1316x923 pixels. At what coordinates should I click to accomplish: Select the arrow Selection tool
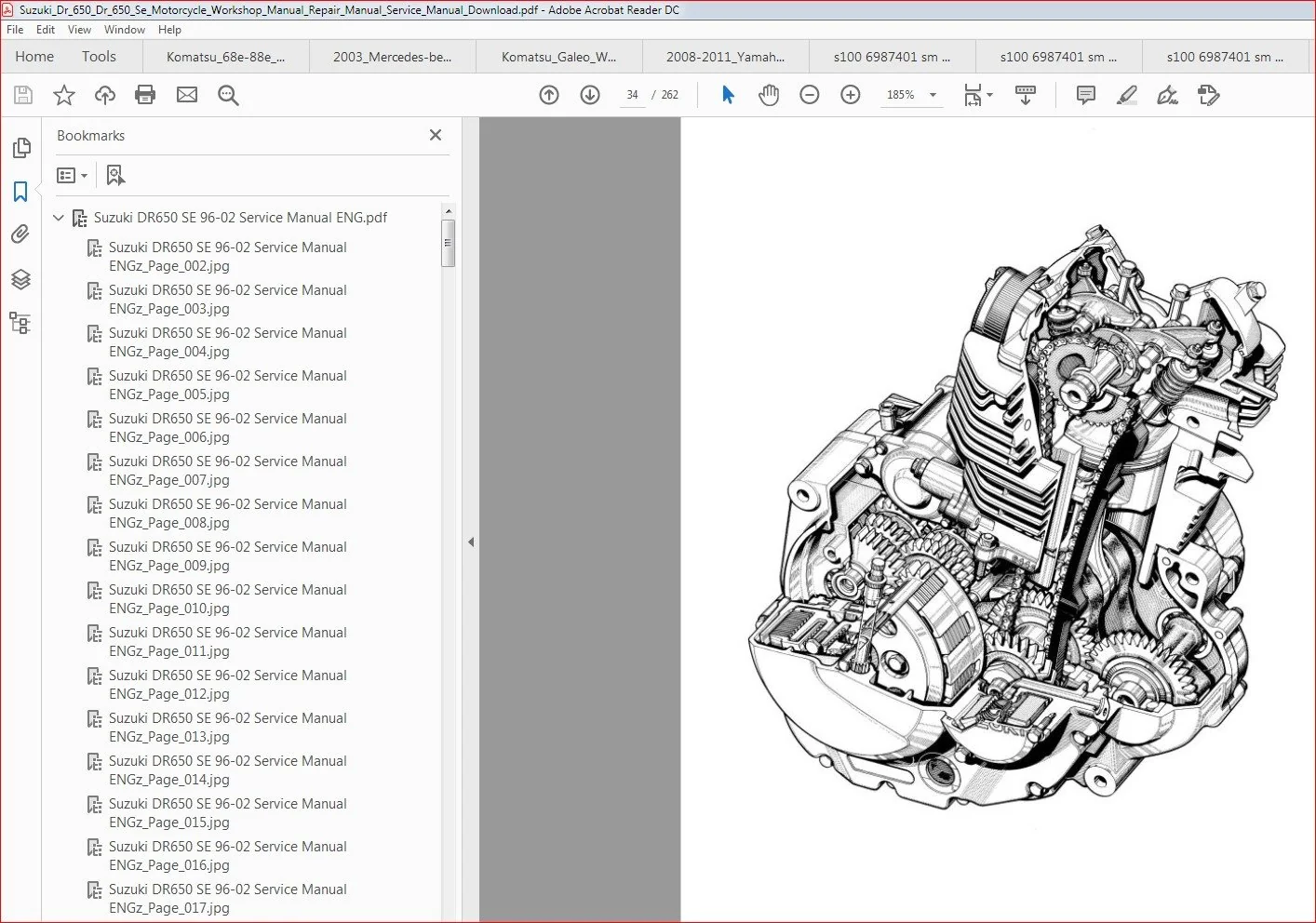[728, 95]
